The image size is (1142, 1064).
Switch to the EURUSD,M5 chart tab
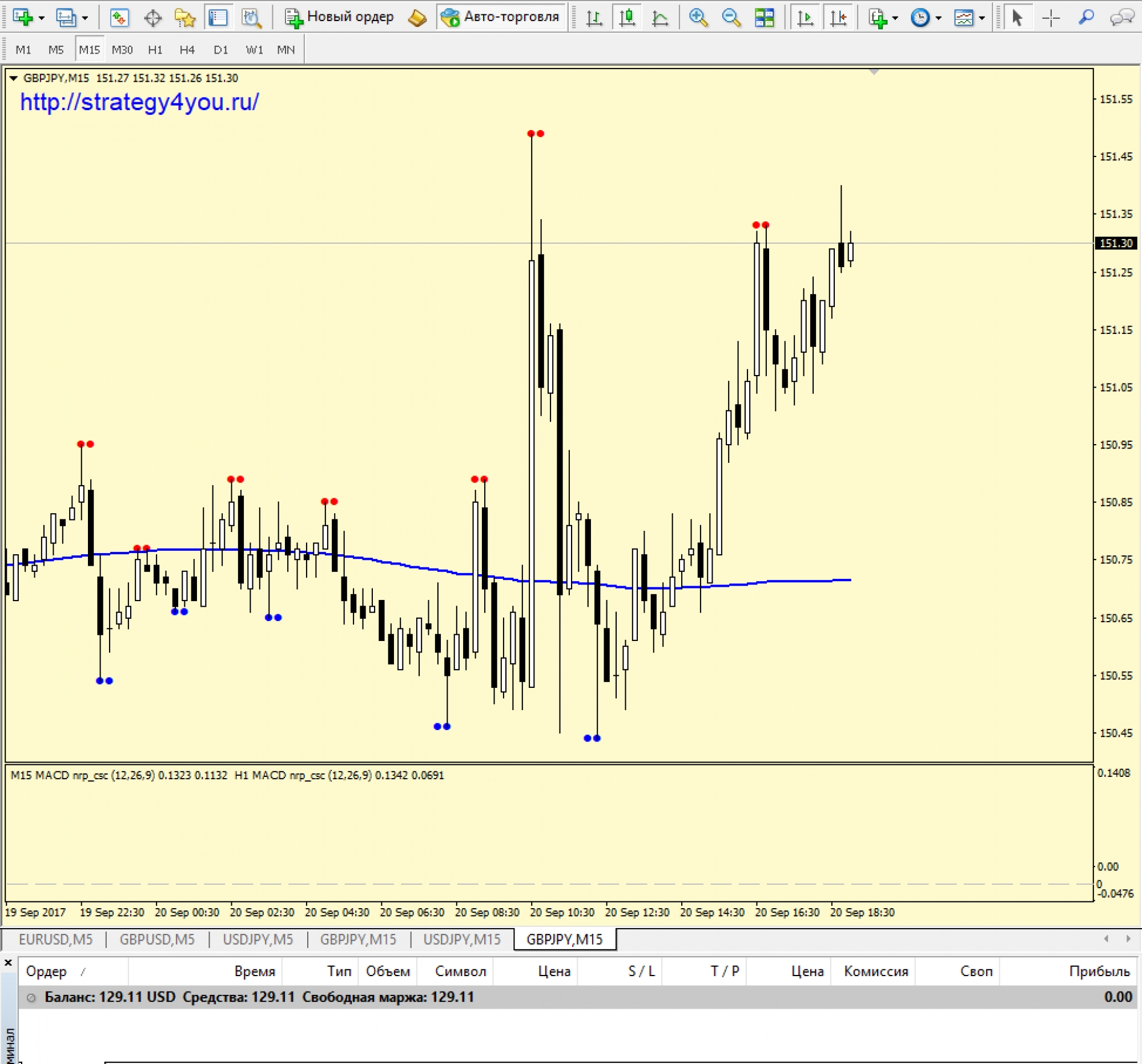pos(55,939)
